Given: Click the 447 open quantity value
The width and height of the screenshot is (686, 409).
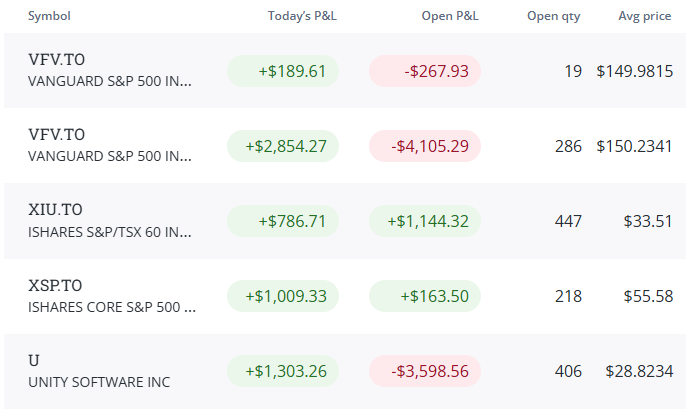Looking at the screenshot, I should [568, 221].
